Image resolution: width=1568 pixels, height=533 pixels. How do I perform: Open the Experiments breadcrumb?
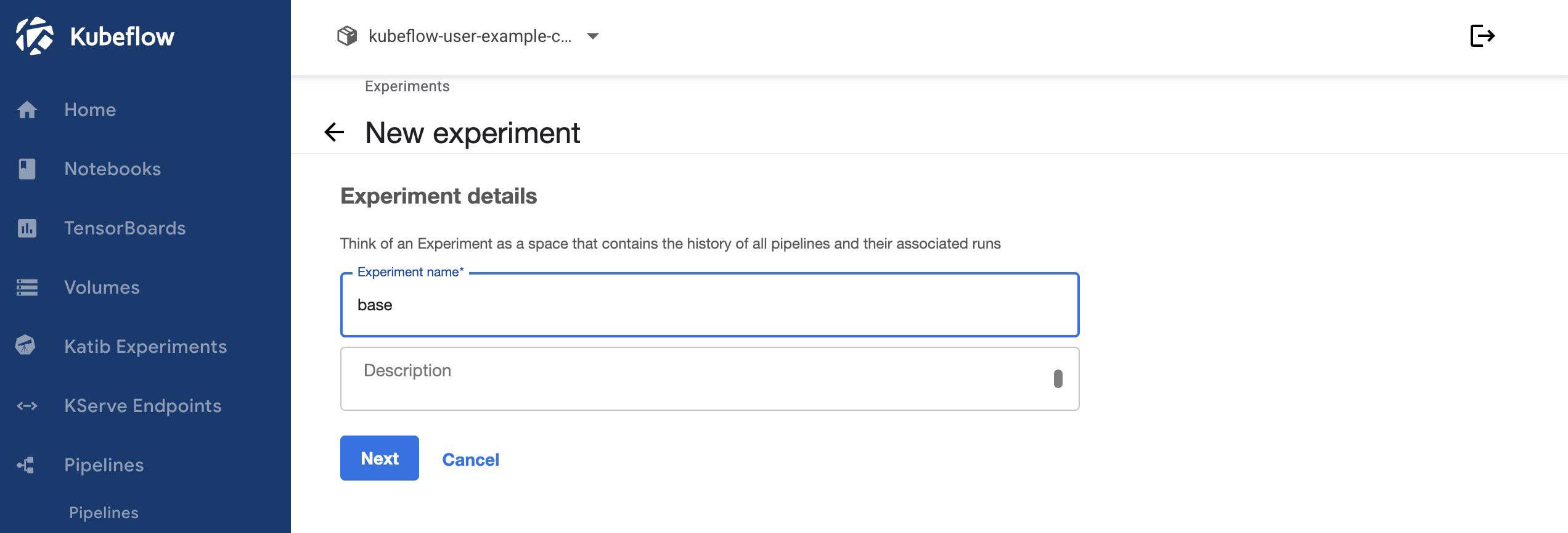coord(407,86)
